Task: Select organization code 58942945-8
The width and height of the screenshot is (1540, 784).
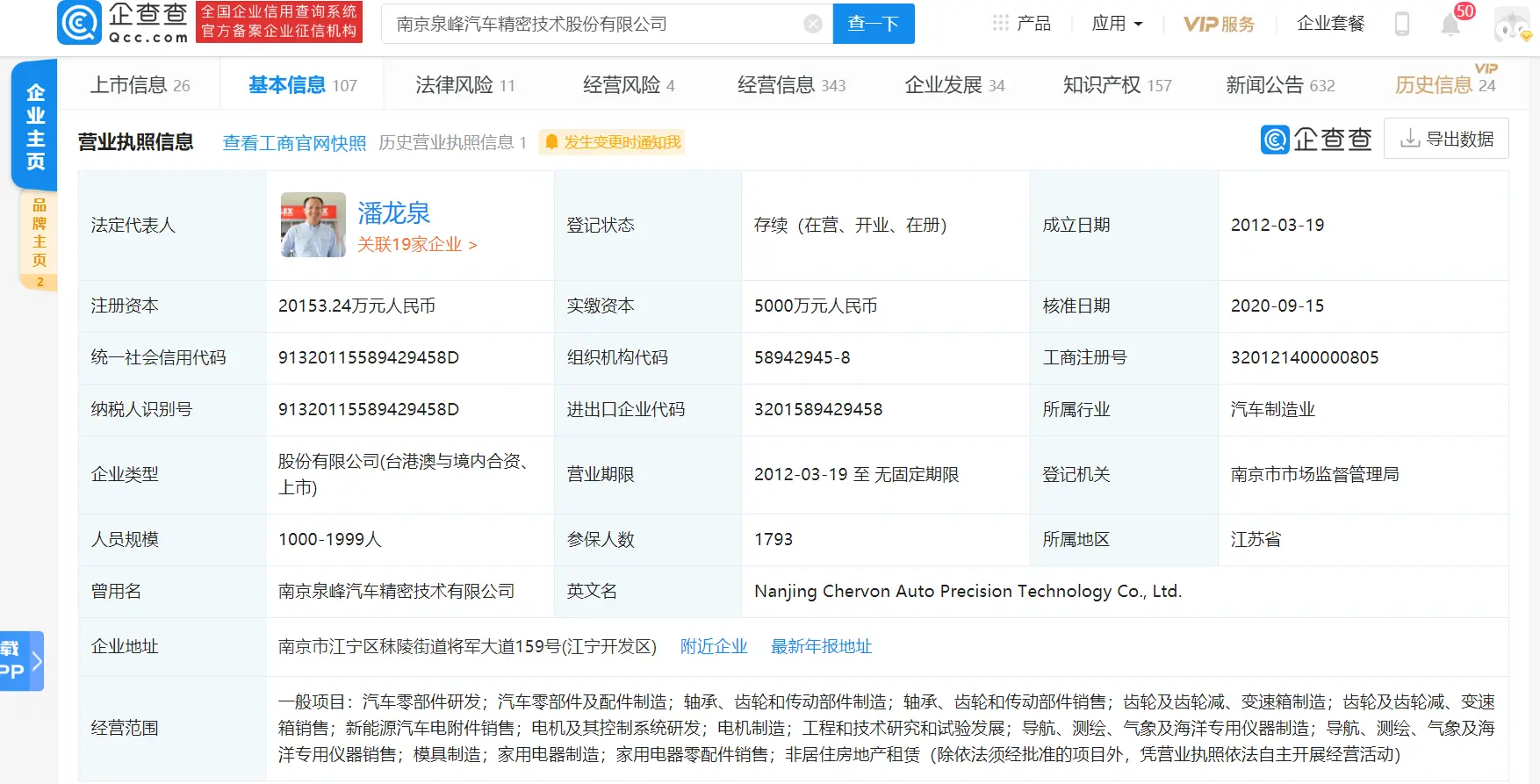Action: (802, 357)
